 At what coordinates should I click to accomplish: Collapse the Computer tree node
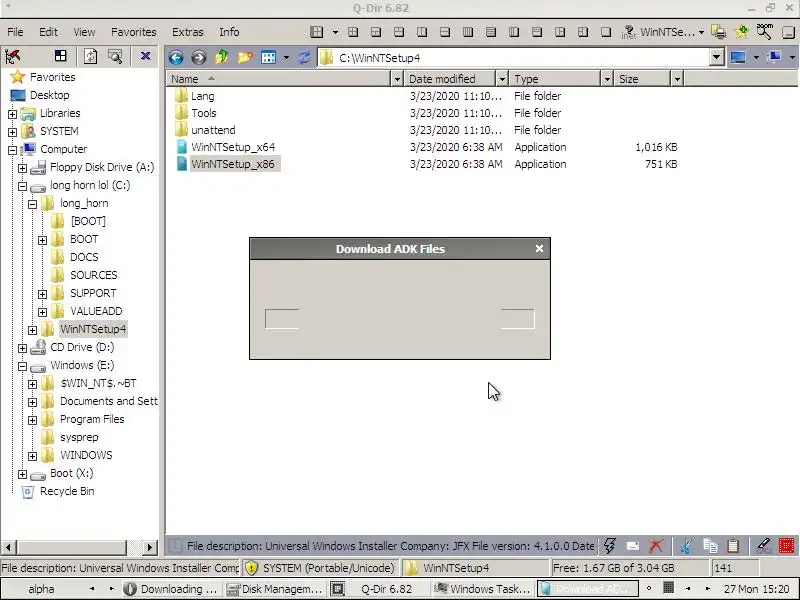pyautogui.click(x=12, y=150)
